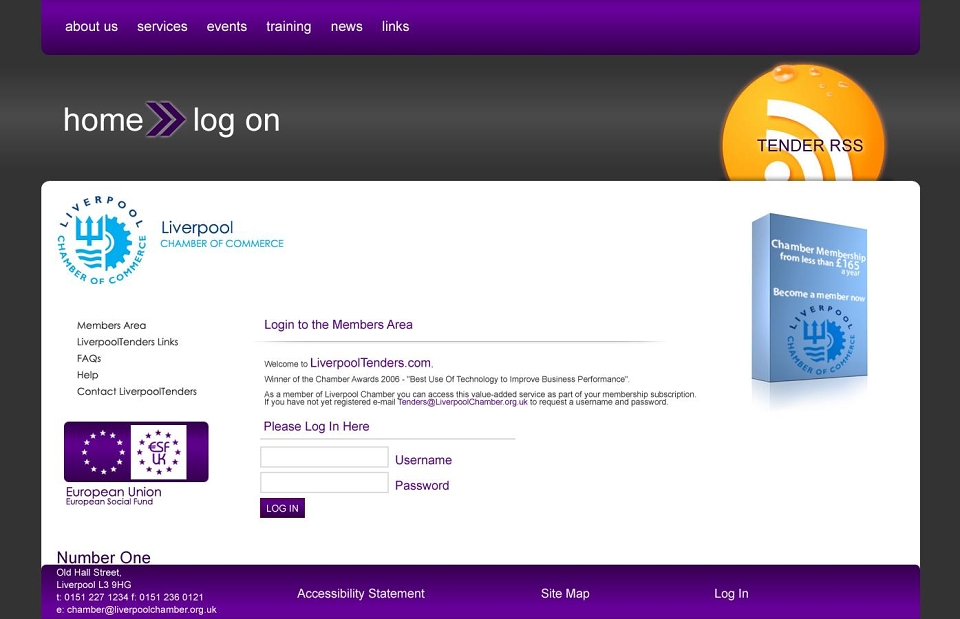Click the 'Liverpool CHAMBER OF COMMERCE' text logo

click(222, 234)
